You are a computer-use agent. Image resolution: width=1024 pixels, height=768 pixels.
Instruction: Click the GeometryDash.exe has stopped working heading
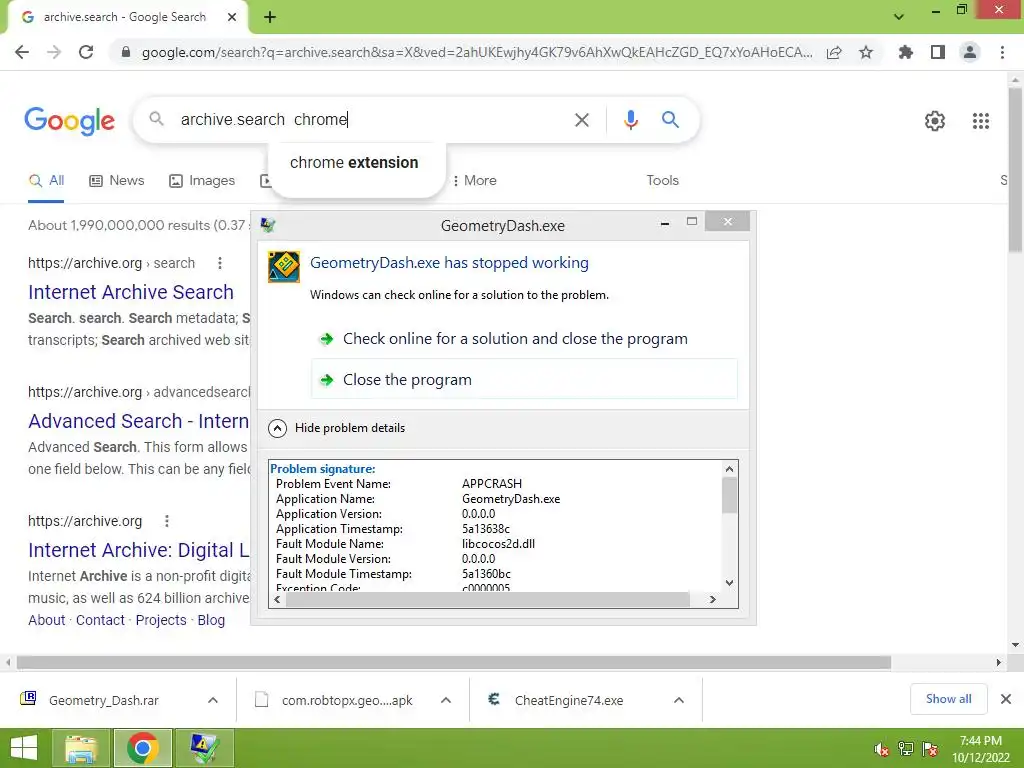coord(449,263)
